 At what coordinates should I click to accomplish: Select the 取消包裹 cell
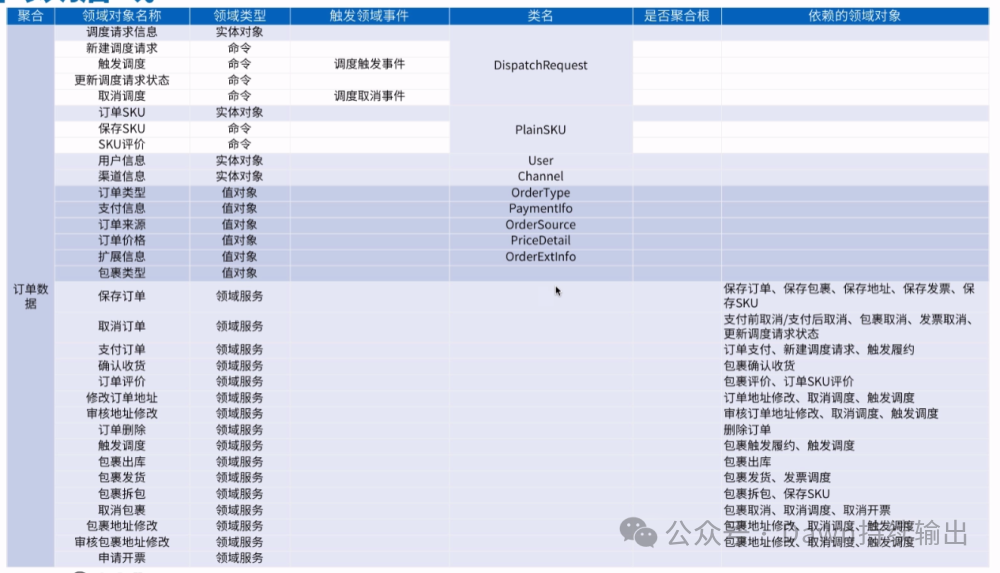[x=122, y=510]
